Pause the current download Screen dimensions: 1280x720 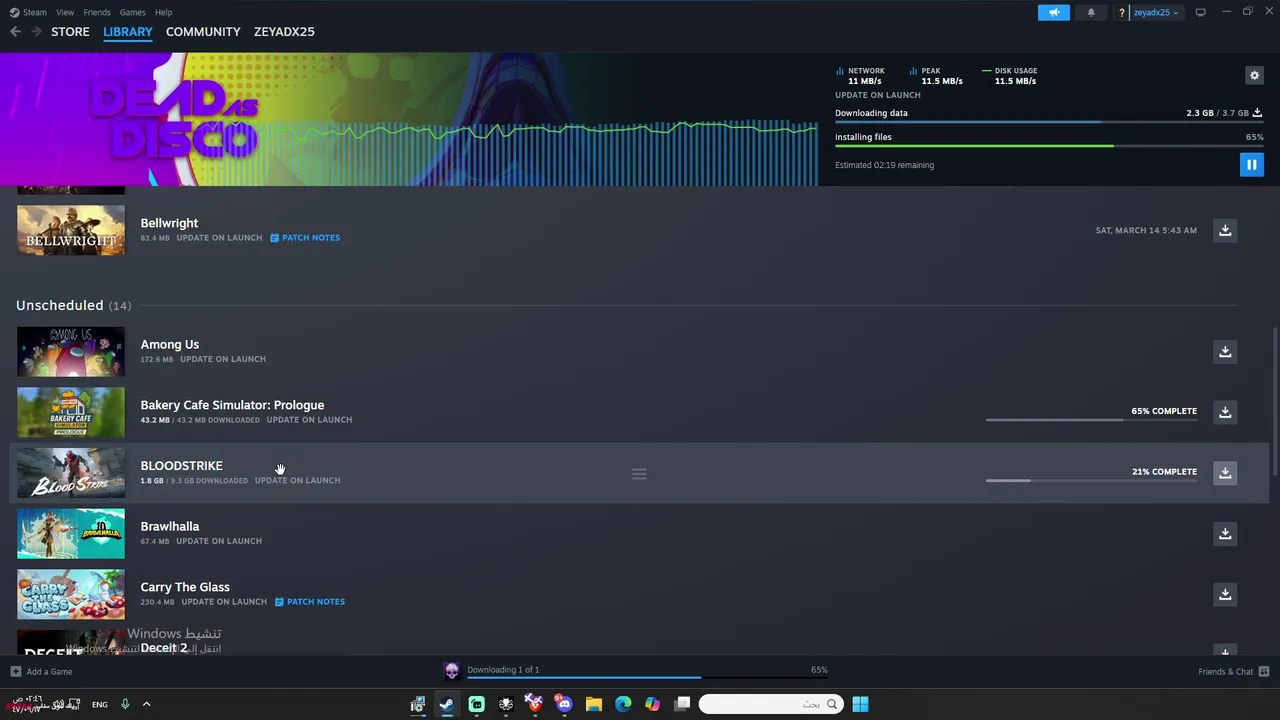pyautogui.click(x=1251, y=165)
